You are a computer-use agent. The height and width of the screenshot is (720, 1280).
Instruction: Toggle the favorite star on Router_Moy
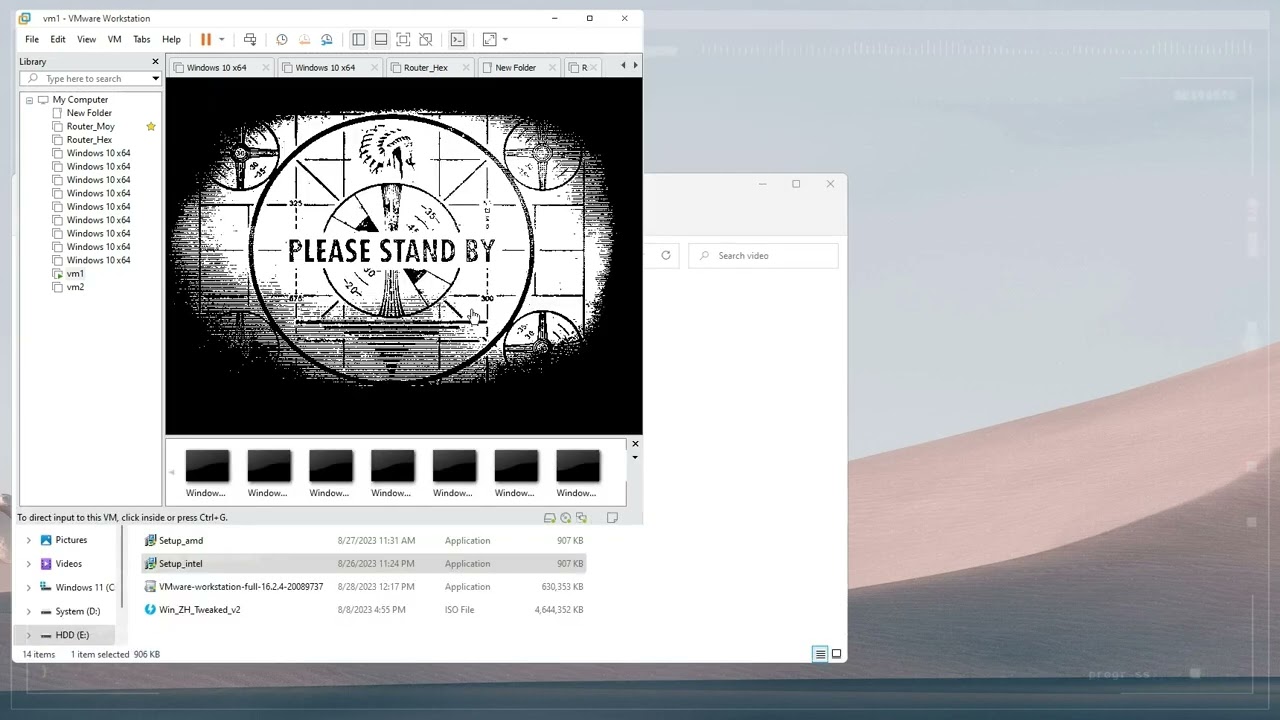[x=151, y=126]
